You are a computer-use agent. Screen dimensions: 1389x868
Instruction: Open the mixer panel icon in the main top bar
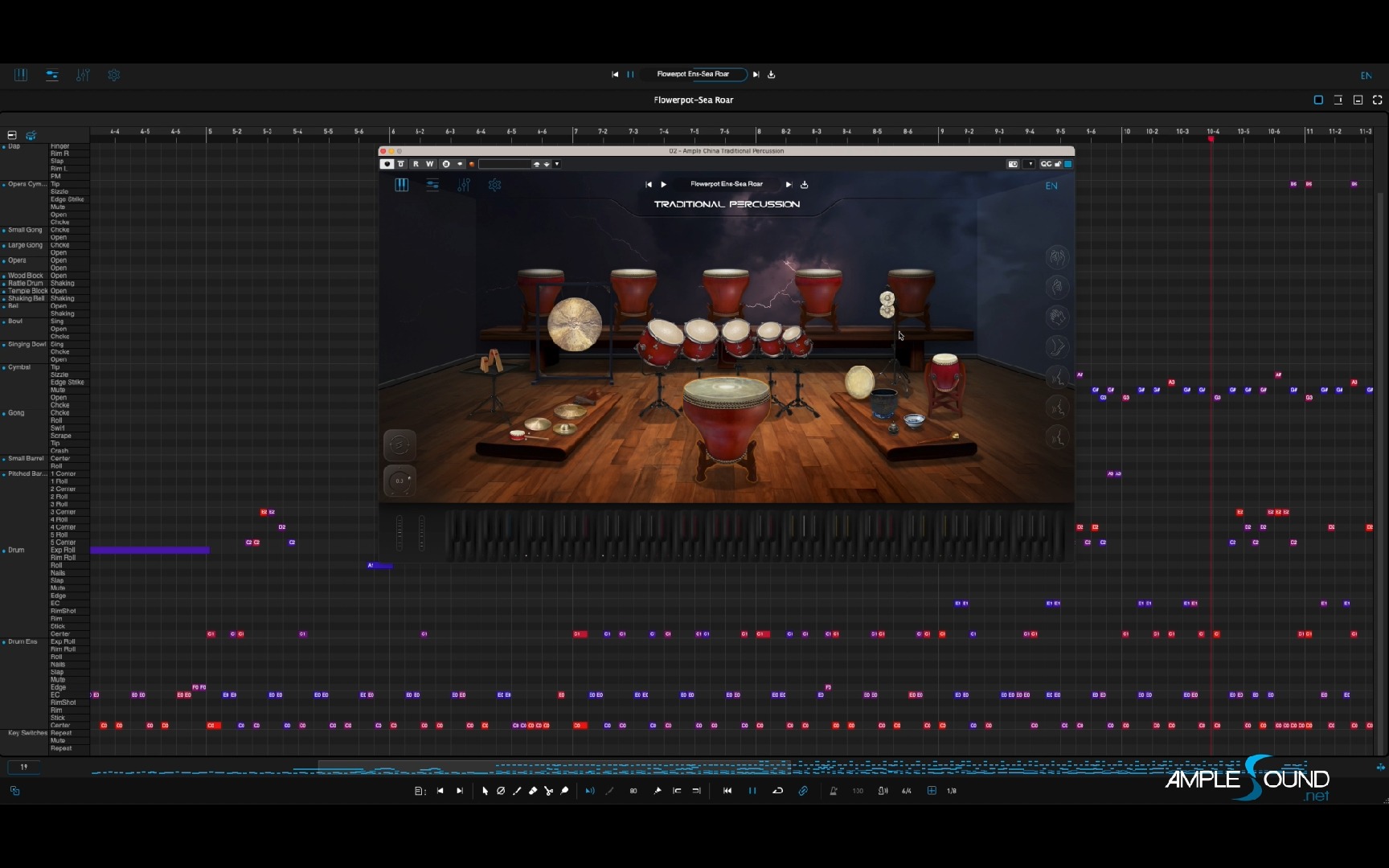(83, 75)
